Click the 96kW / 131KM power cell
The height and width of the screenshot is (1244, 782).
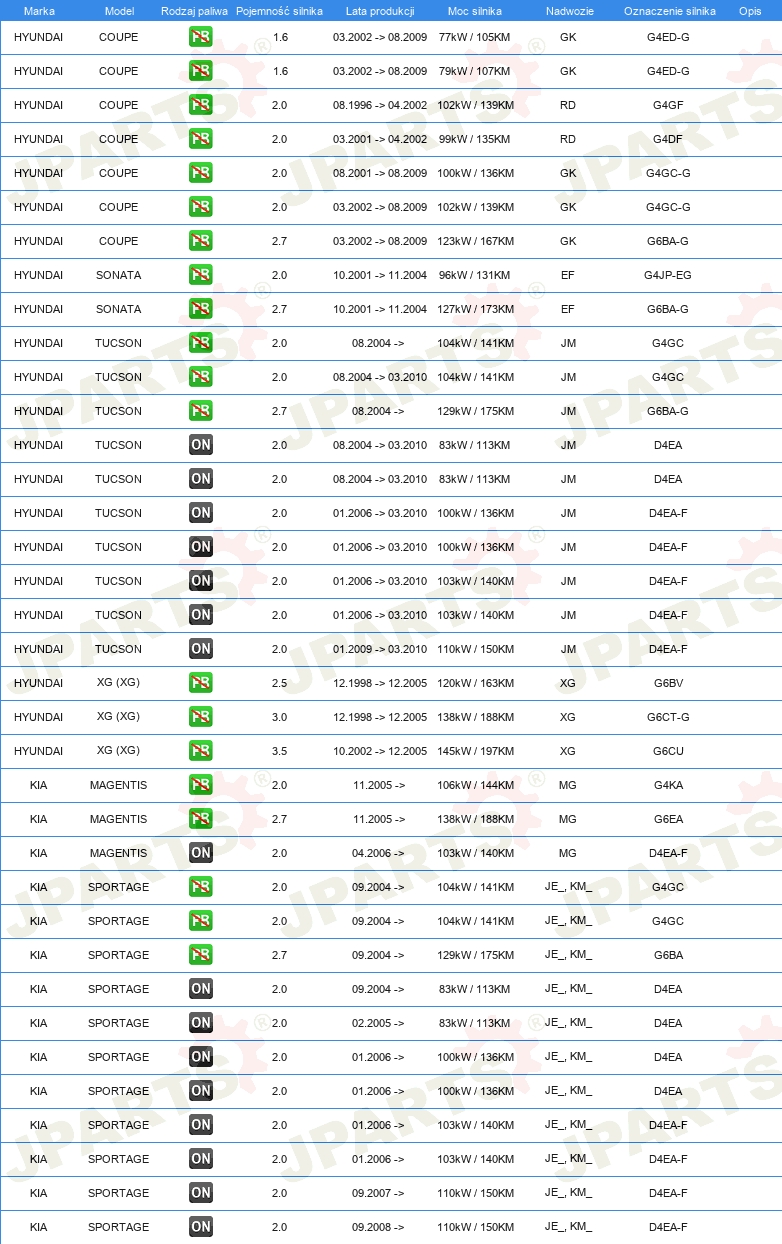point(474,275)
